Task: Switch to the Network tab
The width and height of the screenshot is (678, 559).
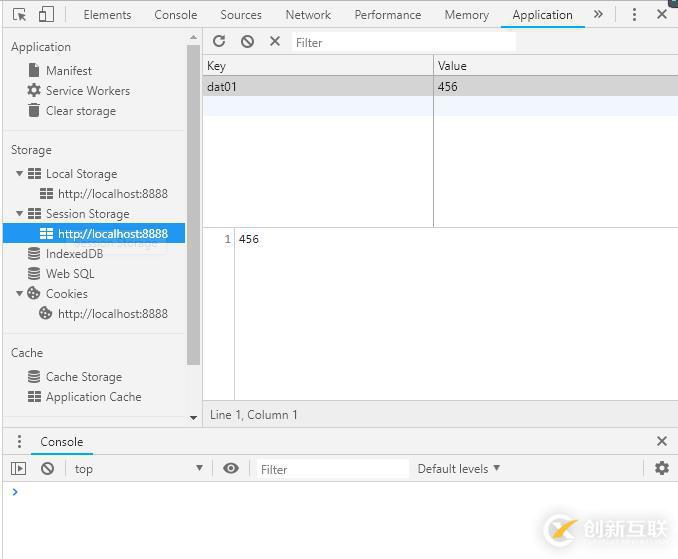Action: pyautogui.click(x=308, y=15)
